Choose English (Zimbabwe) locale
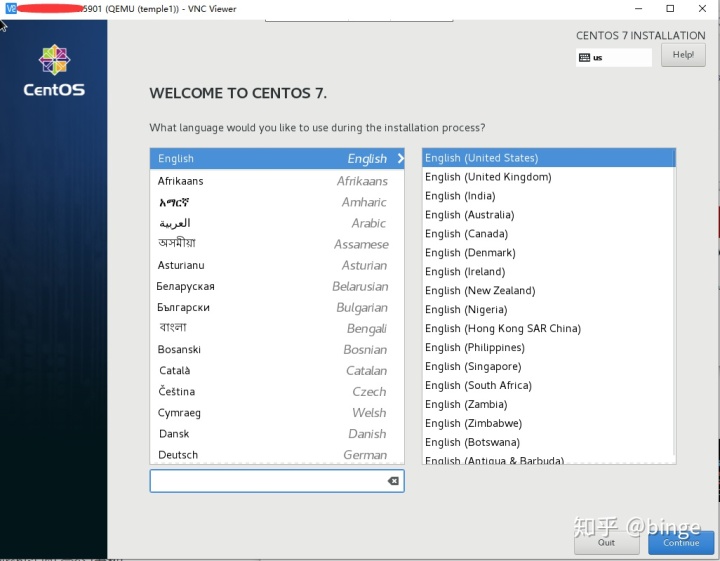The height and width of the screenshot is (561, 720). click(548, 423)
